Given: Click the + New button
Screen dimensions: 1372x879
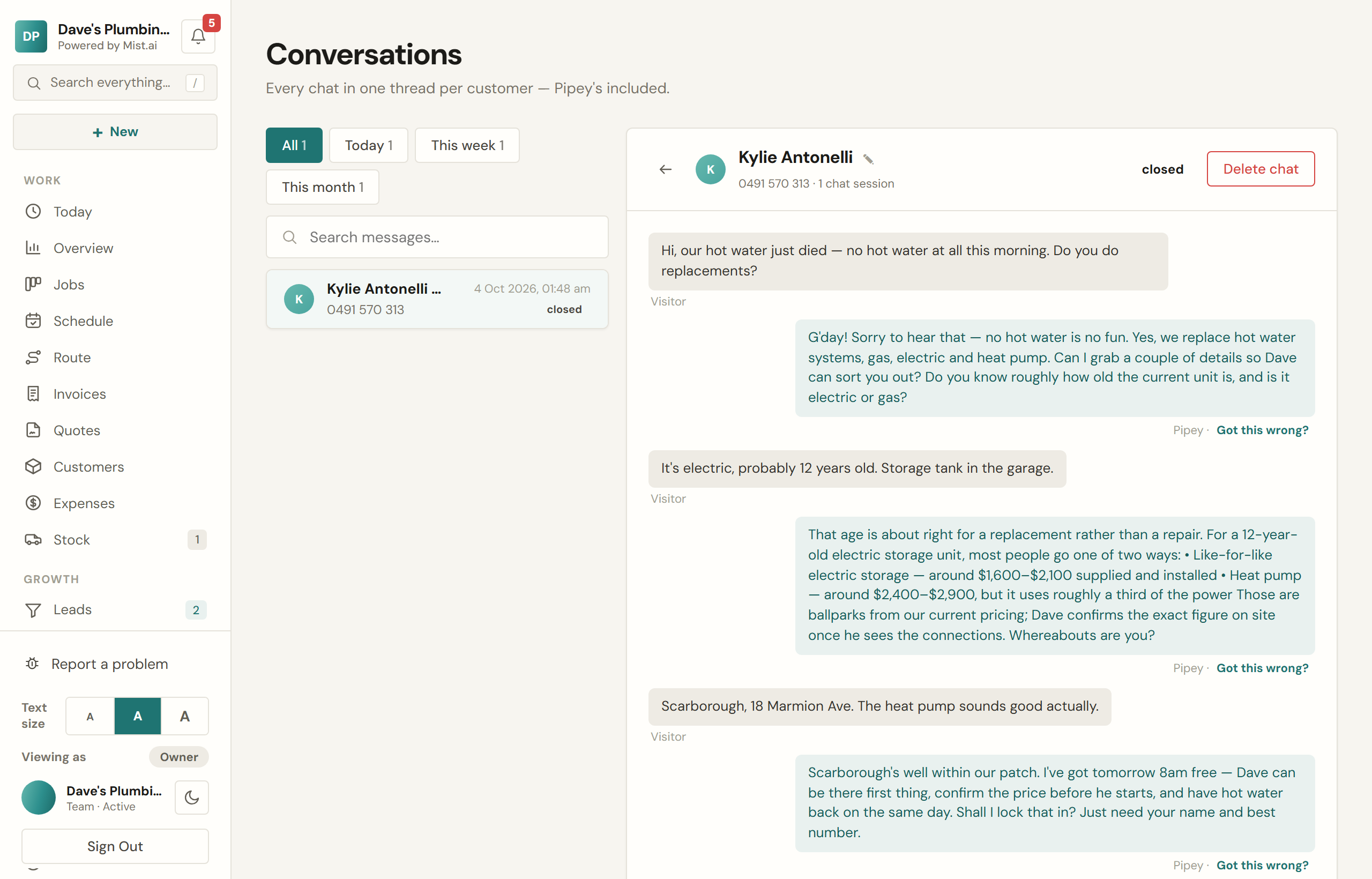Looking at the screenshot, I should 115,132.
